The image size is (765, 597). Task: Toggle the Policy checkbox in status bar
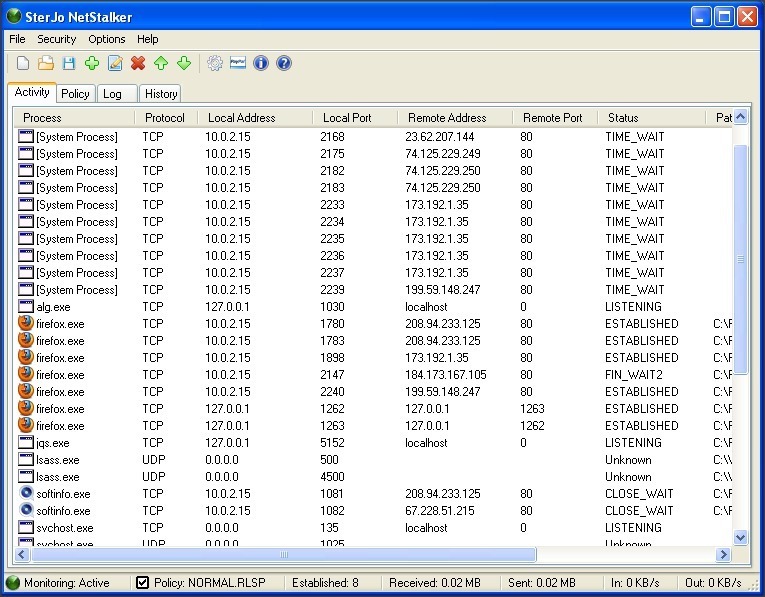(142, 583)
